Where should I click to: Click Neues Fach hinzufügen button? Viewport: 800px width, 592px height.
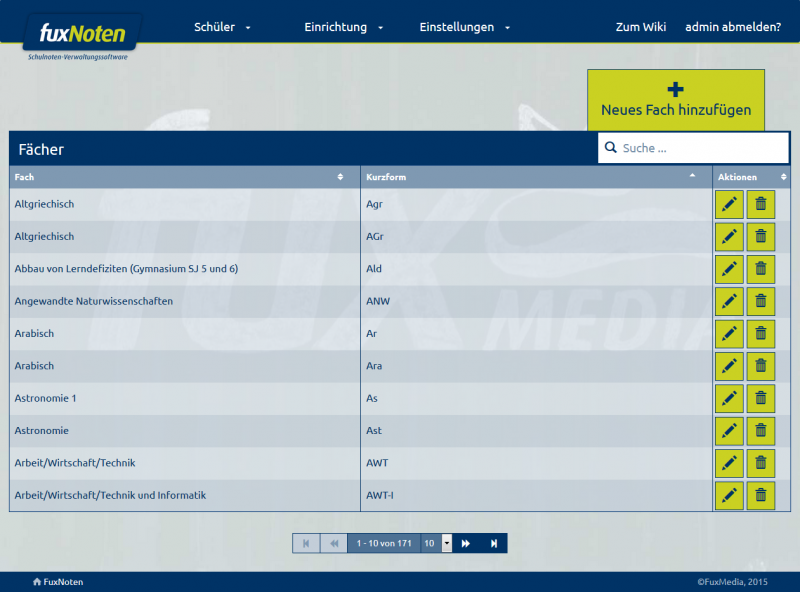pos(676,101)
